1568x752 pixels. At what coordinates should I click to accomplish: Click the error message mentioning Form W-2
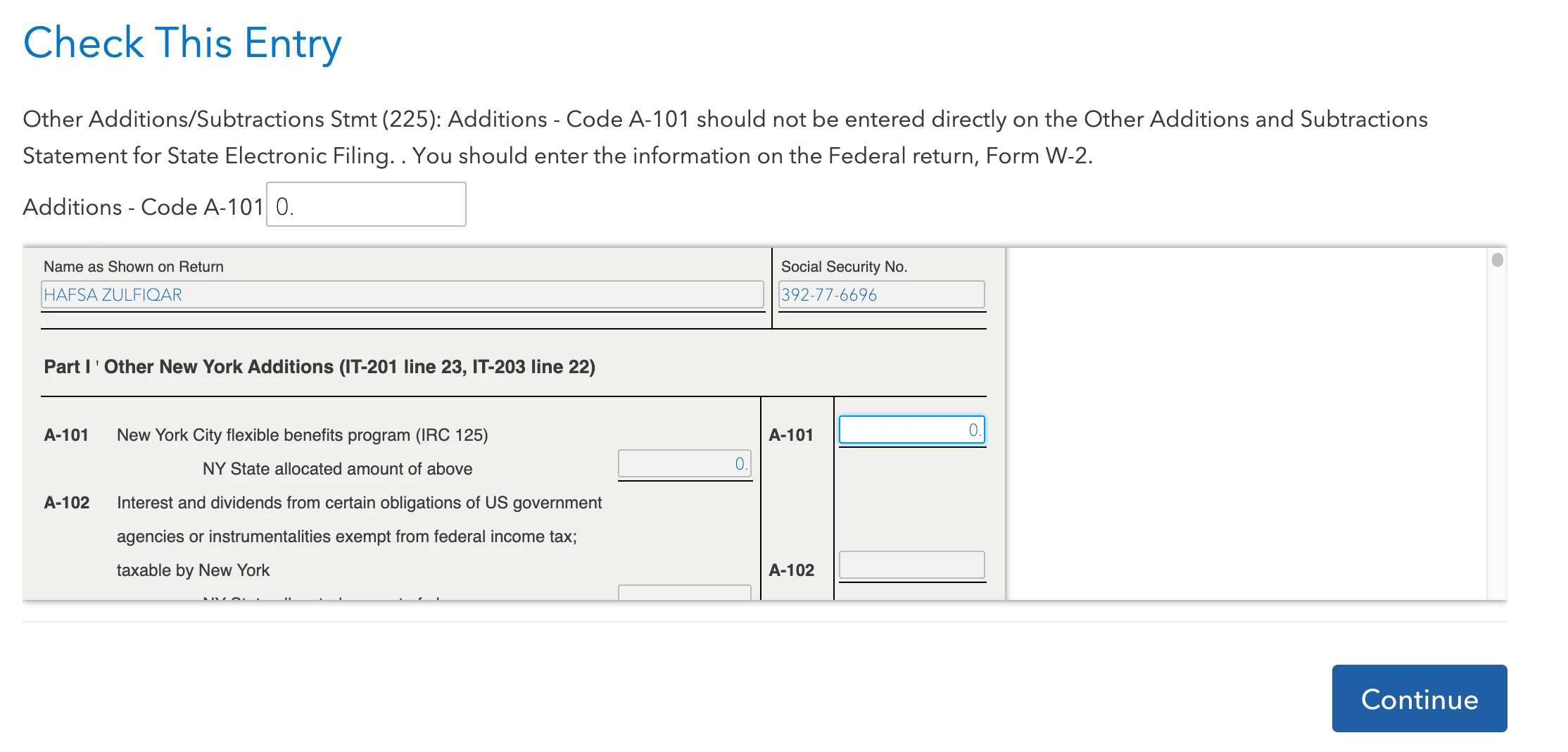tap(725, 137)
